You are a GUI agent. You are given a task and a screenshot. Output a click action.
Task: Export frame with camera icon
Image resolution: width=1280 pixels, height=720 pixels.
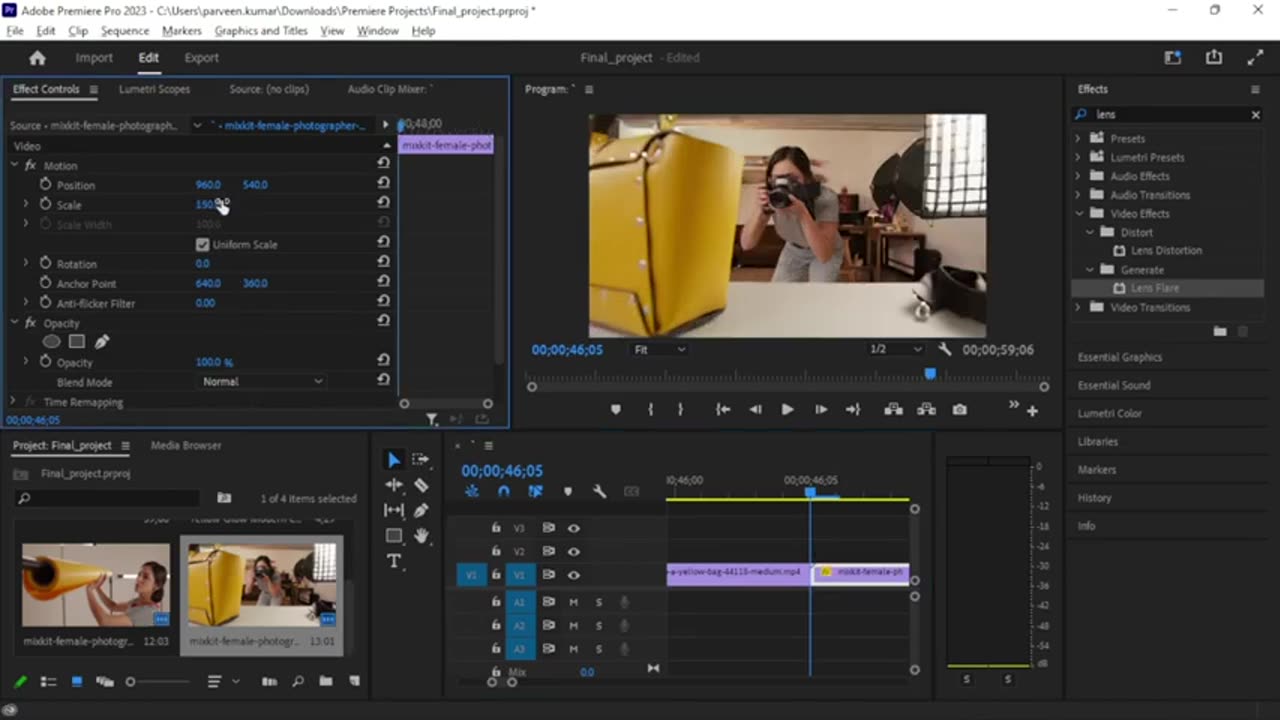coord(960,409)
